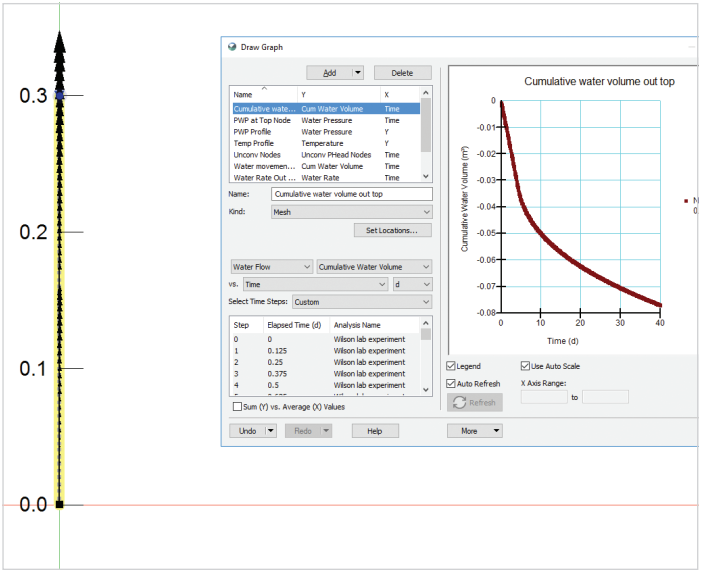The width and height of the screenshot is (701, 573).
Task: Click the Analysis Name column header
Action: (375, 325)
